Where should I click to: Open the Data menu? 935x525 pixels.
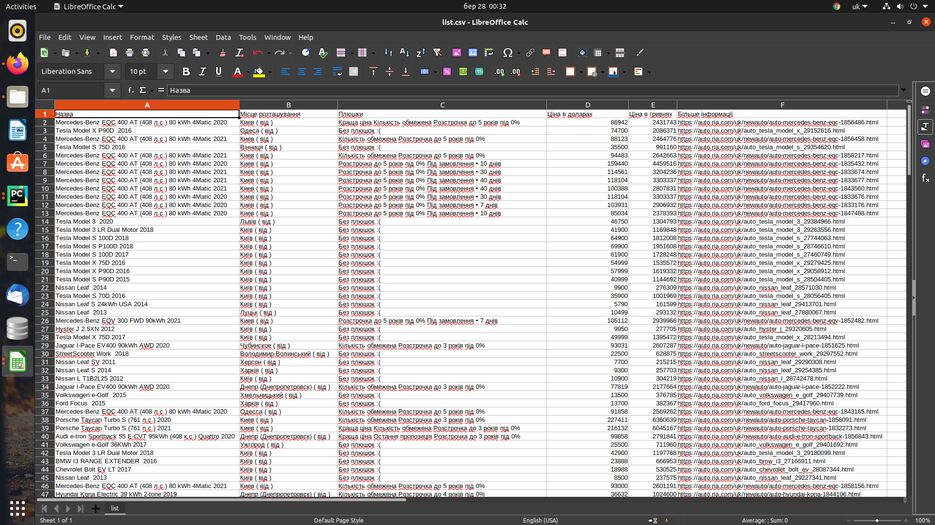click(223, 37)
